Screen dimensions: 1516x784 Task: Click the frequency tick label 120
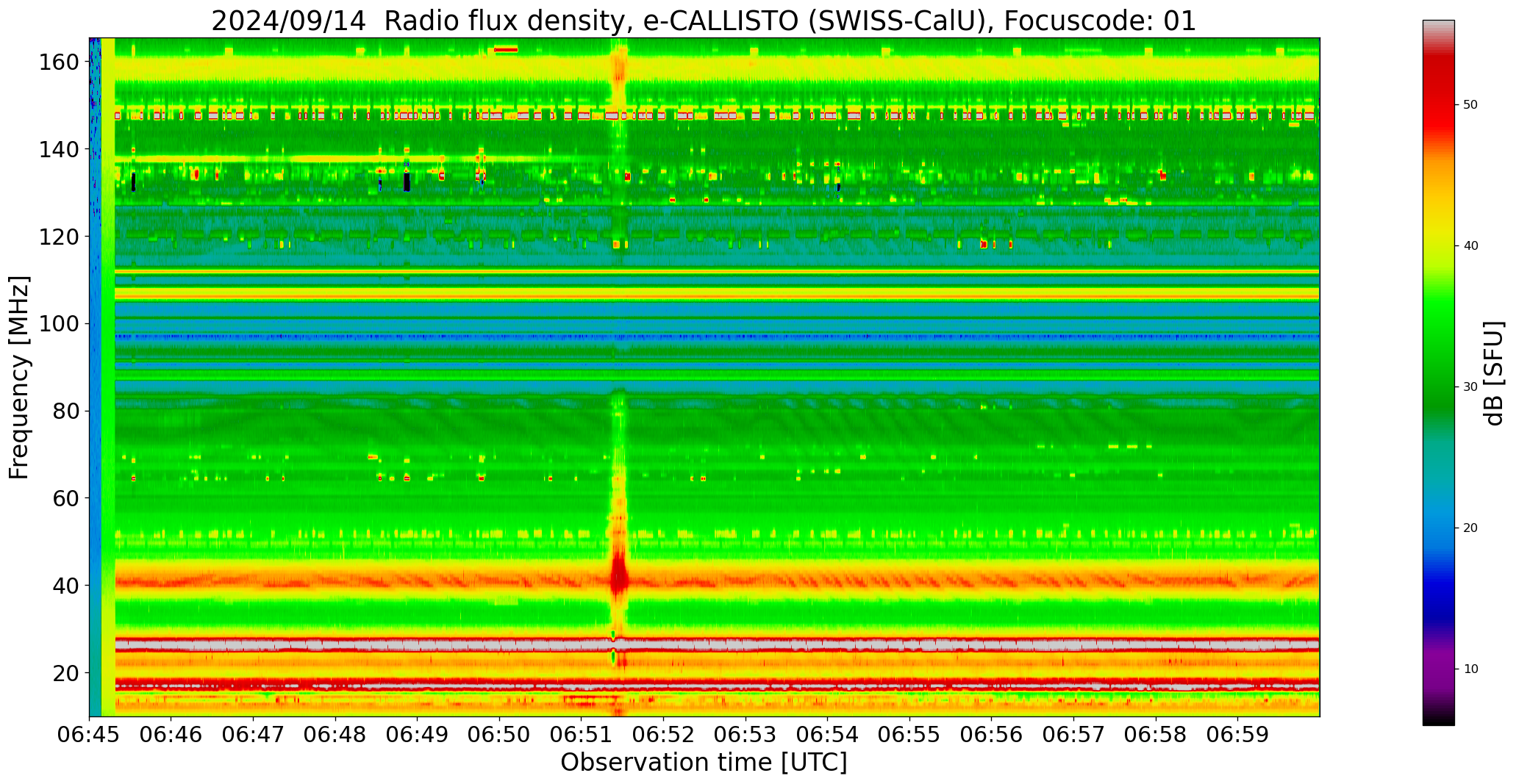pos(60,237)
